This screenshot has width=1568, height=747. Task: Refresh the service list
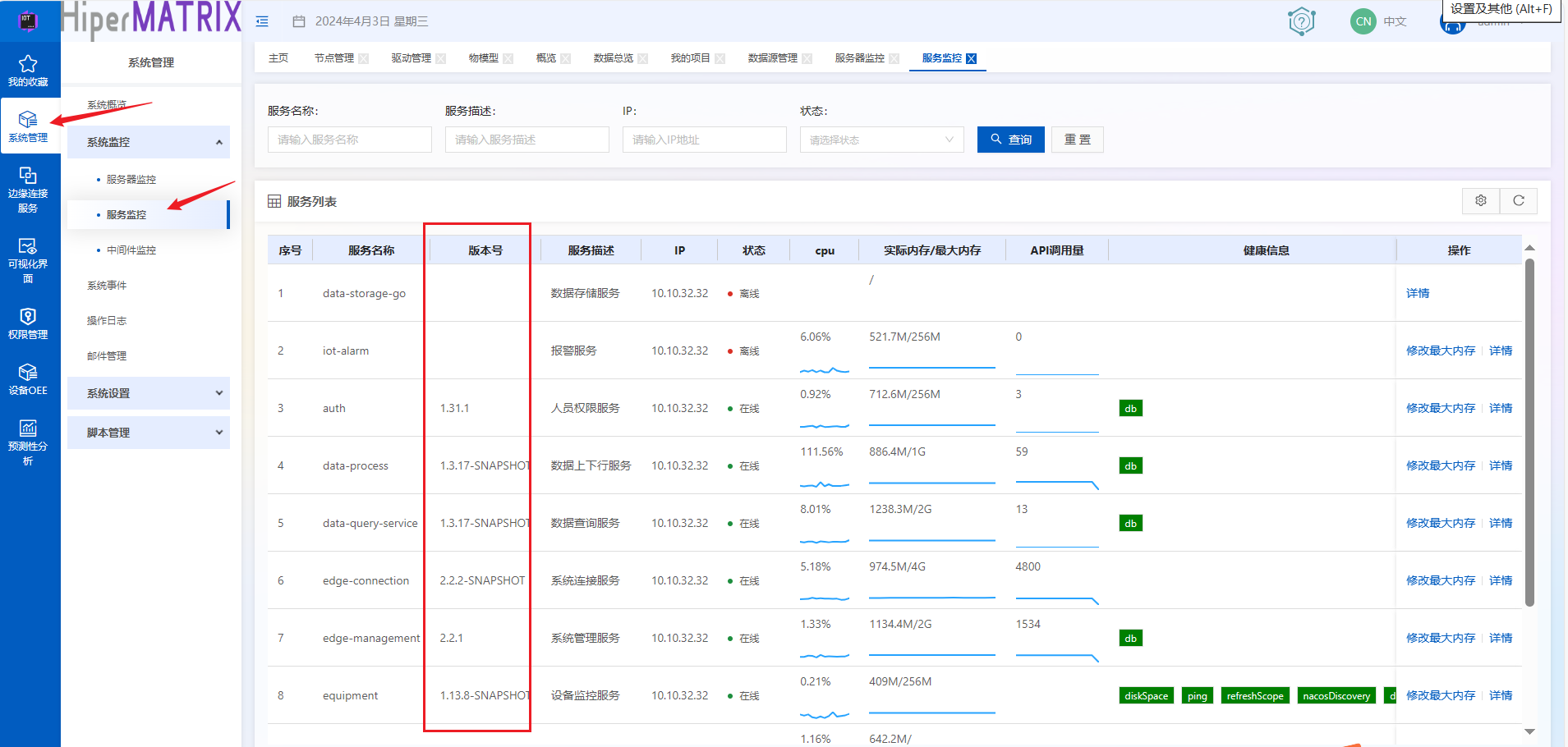point(1519,200)
